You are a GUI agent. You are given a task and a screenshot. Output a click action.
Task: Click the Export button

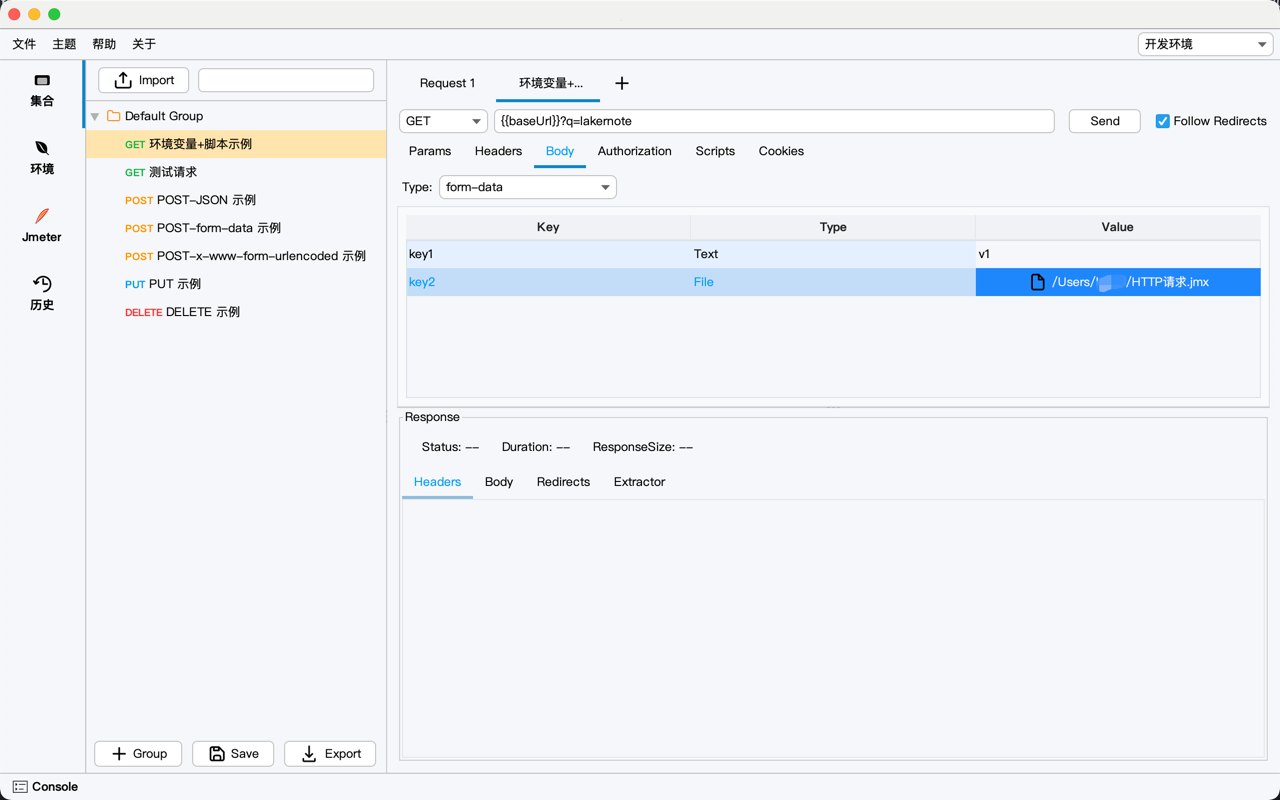point(330,754)
